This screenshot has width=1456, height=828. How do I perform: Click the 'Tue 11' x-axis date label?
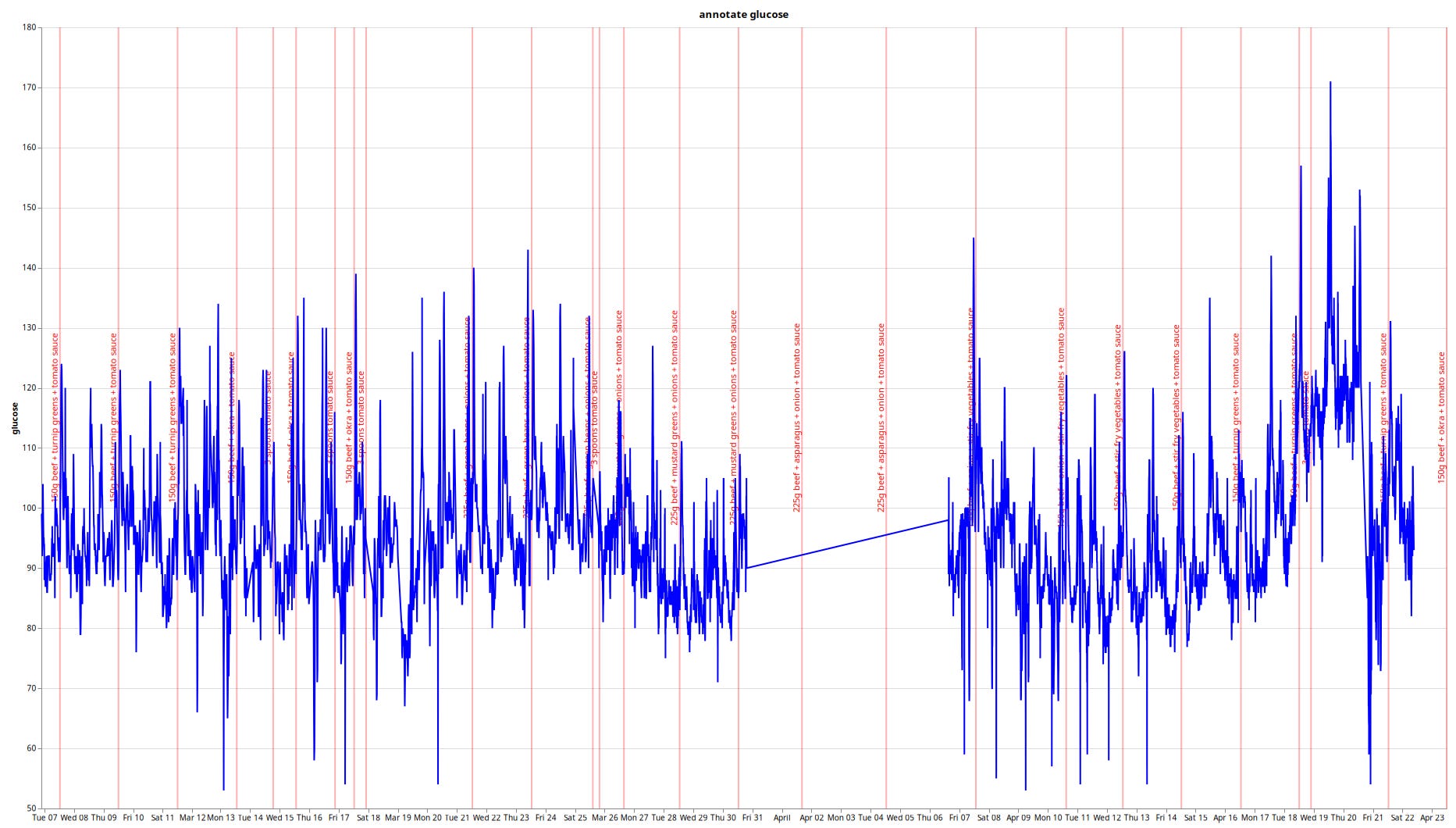click(x=1077, y=819)
